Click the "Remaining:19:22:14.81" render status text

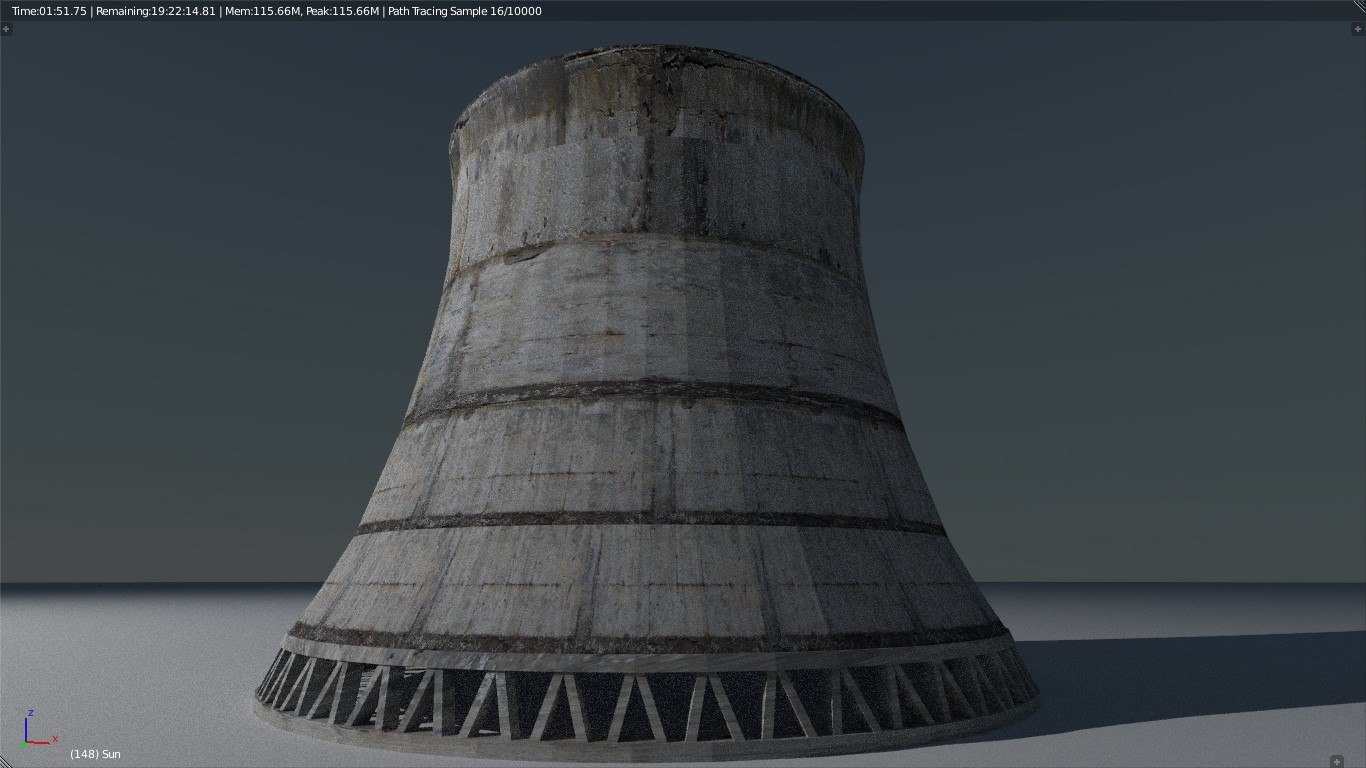click(x=155, y=11)
